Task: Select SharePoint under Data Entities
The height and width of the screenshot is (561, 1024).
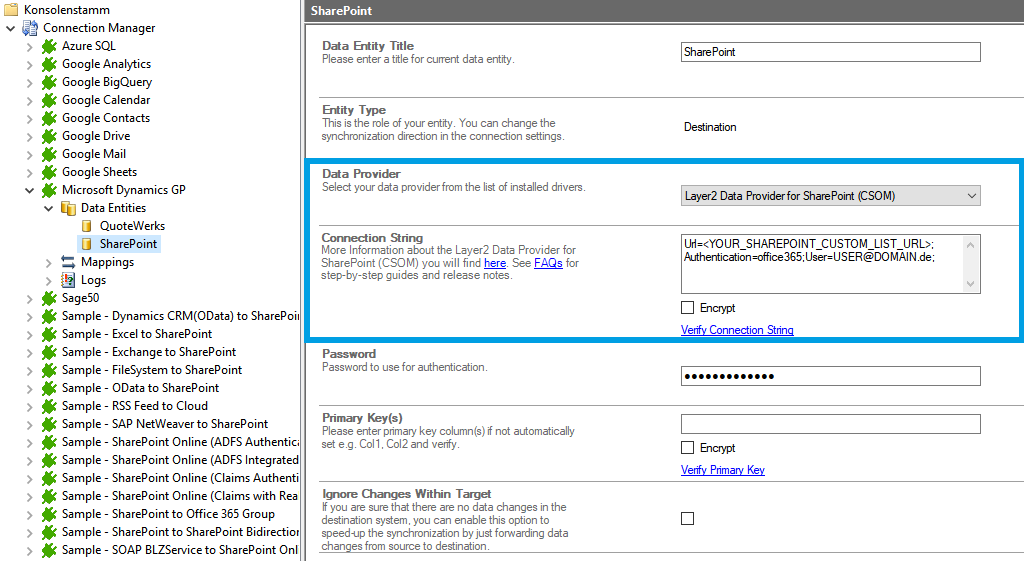Action: tap(128, 244)
